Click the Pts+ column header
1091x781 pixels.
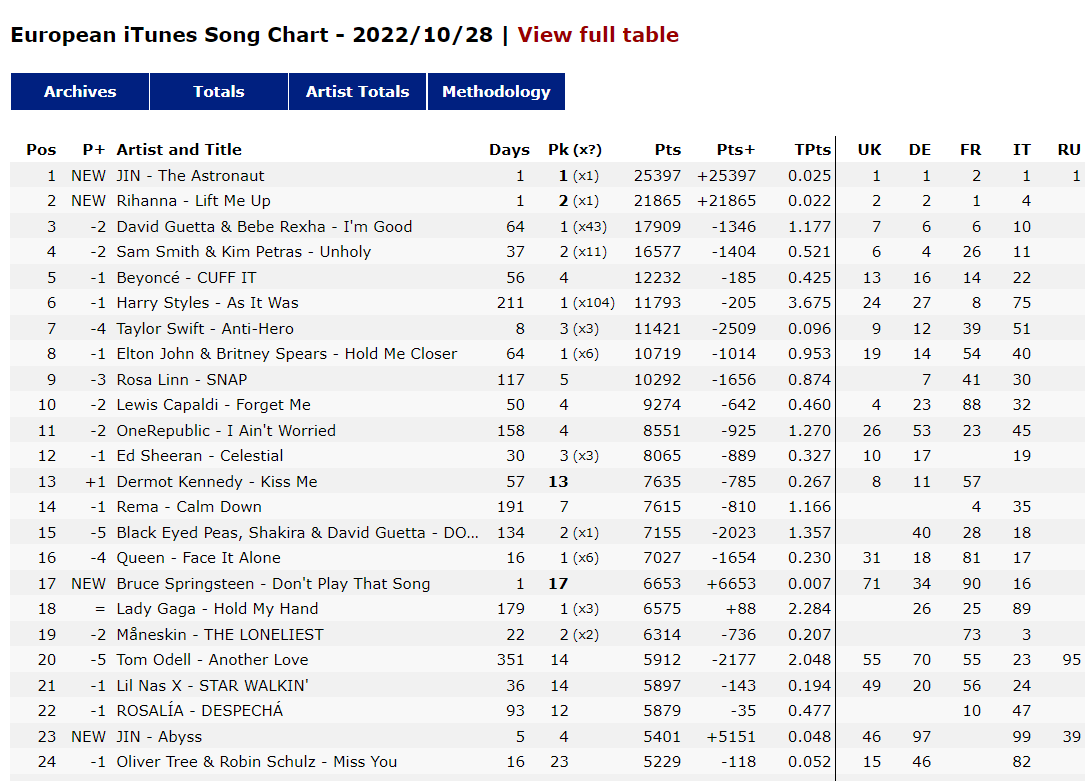(x=735, y=150)
